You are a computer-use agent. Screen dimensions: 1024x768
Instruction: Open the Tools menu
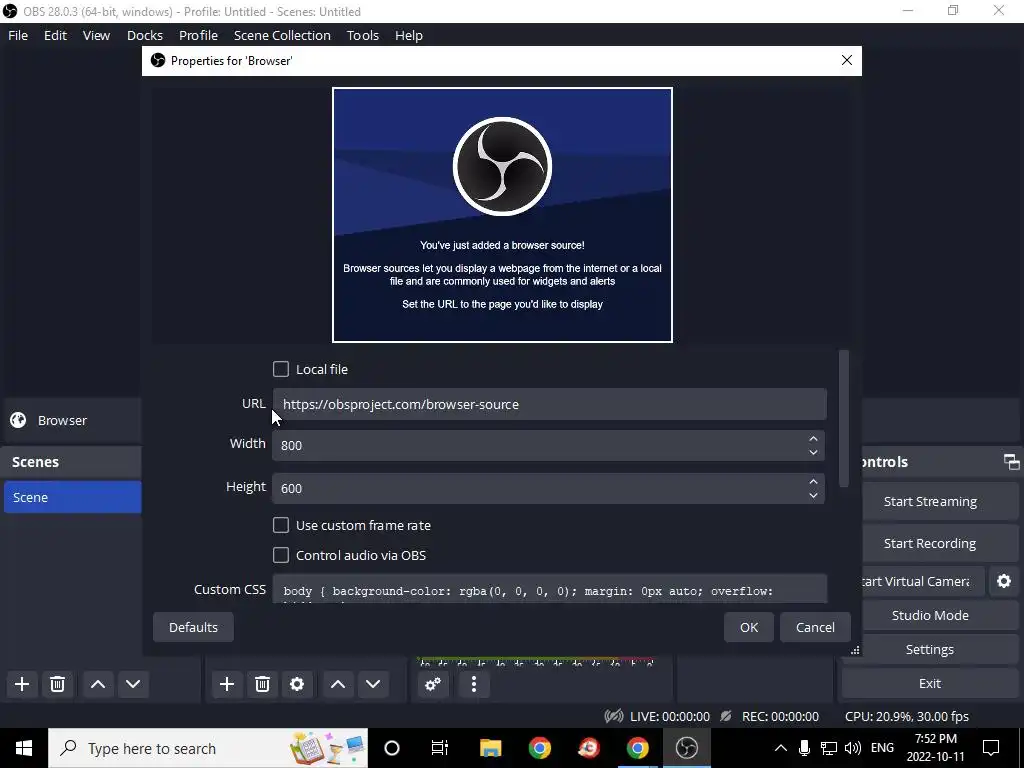coord(362,35)
